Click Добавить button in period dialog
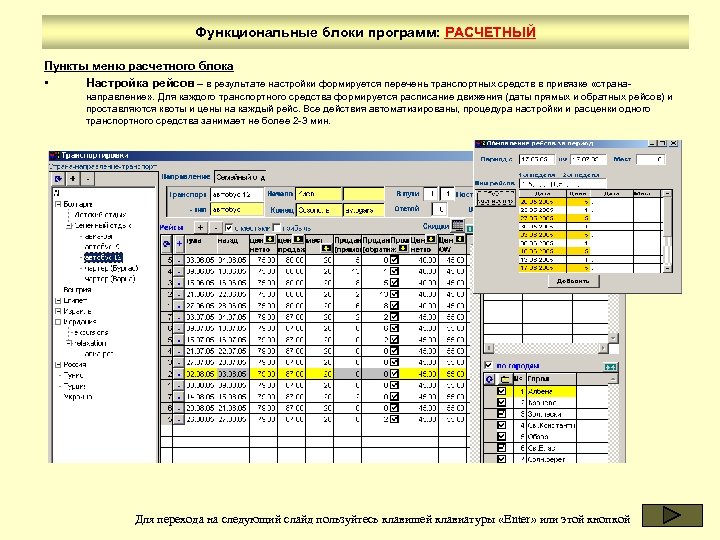 click(573, 281)
